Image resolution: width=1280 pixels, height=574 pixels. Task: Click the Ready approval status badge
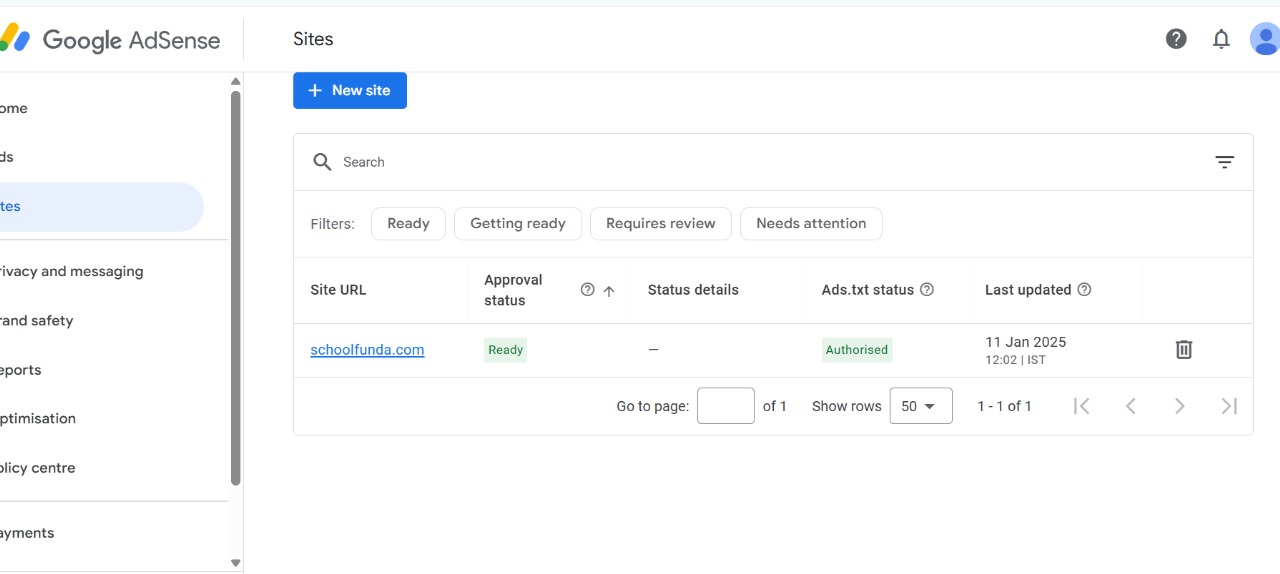click(505, 350)
